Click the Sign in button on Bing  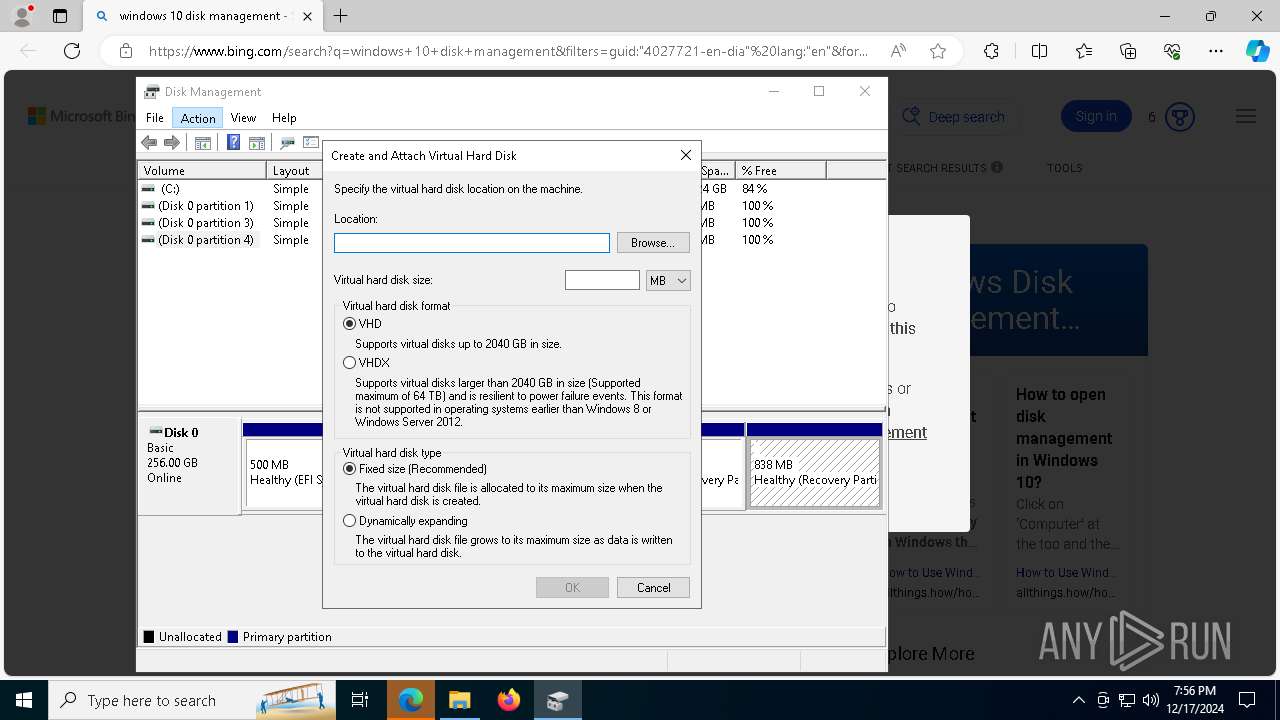click(1096, 117)
